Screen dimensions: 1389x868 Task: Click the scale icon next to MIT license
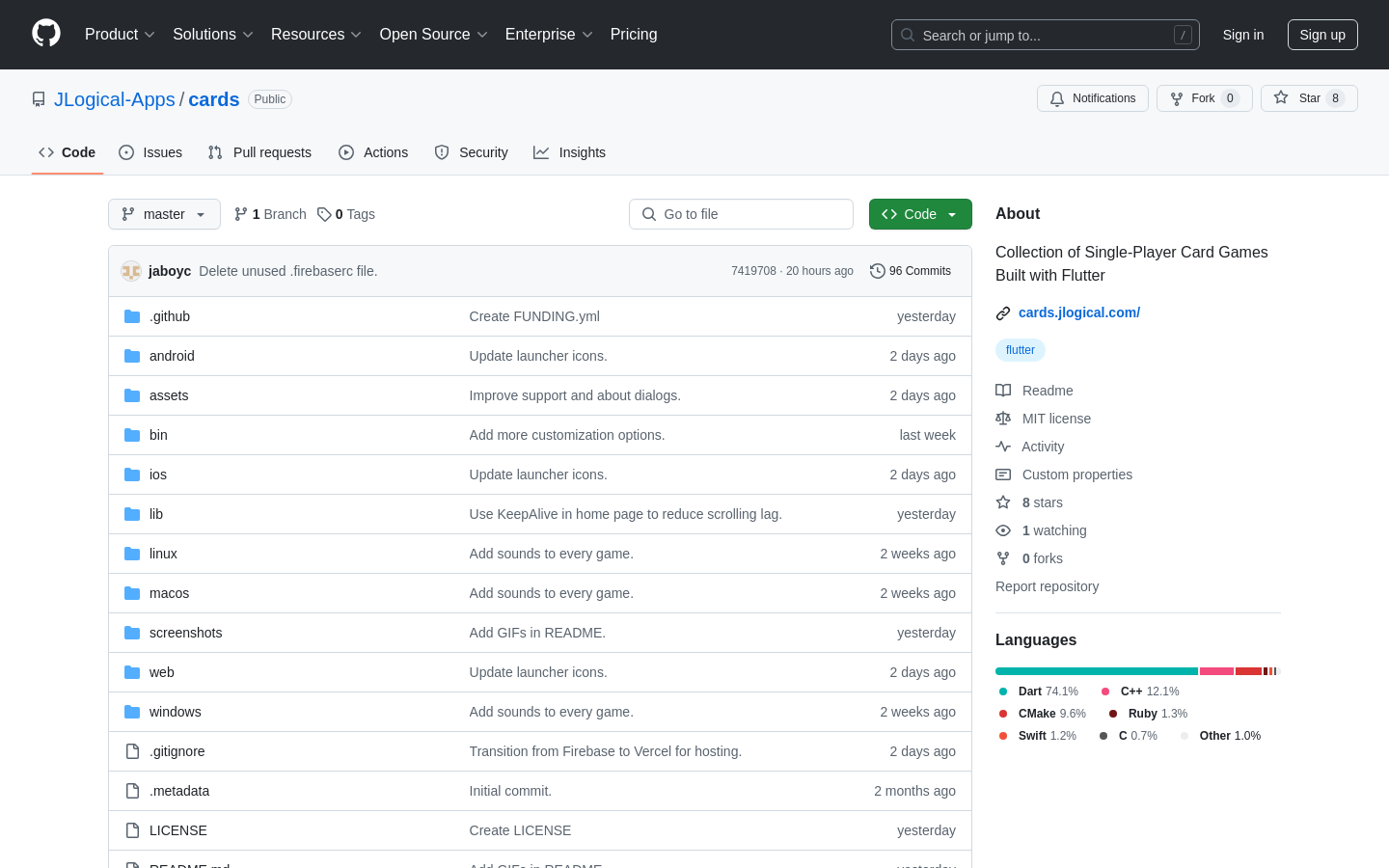point(1003,419)
